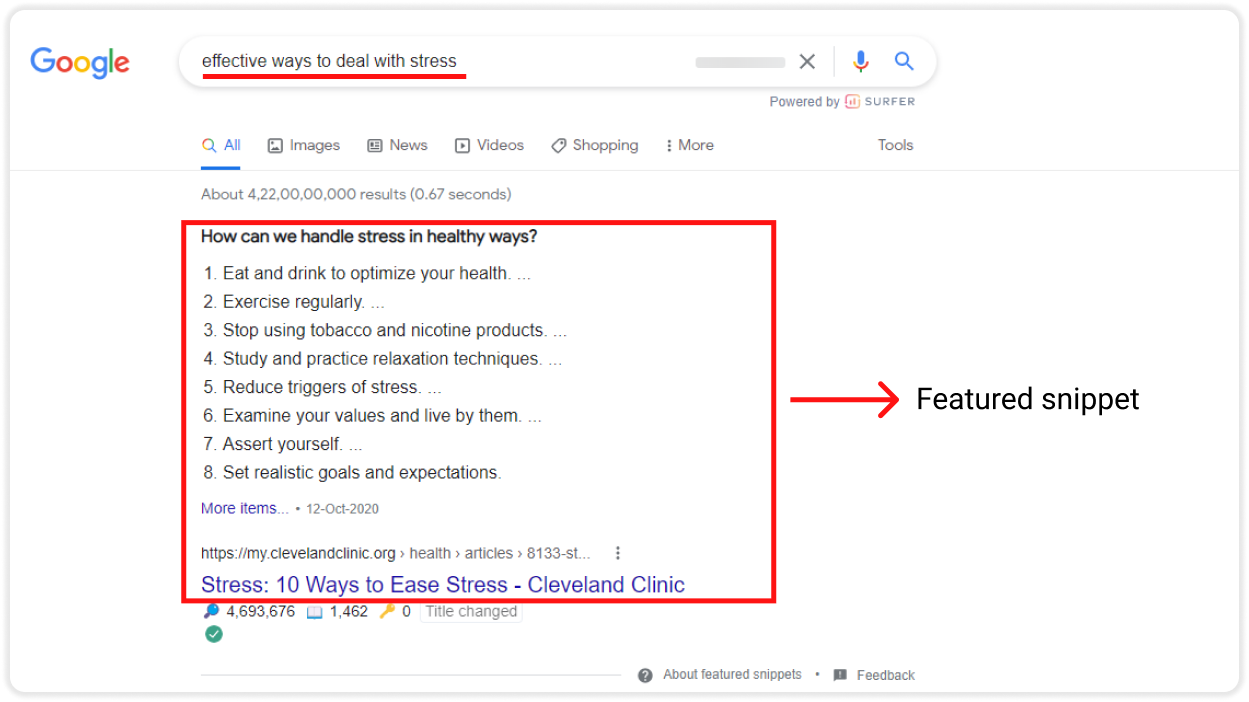The image size is (1249, 702).
Task: Click 'Study and practice relaxation techniques'
Action: (382, 358)
